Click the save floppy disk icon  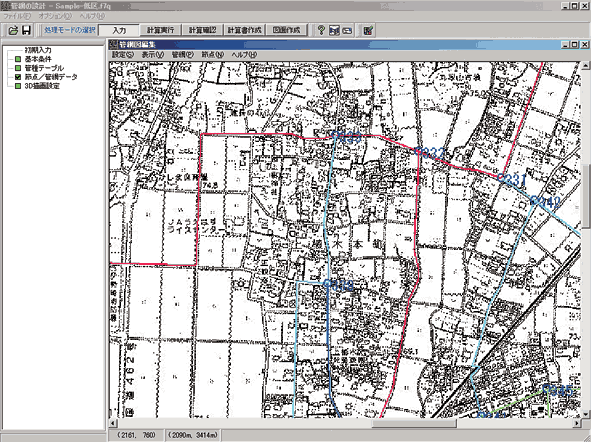[26, 30]
